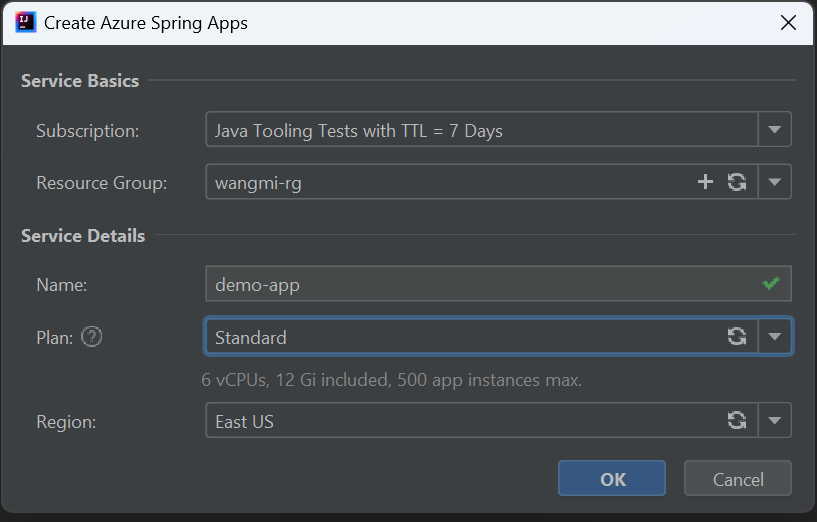Click the 'Service Basics' heading
The image size is (817, 522).
coord(80,81)
